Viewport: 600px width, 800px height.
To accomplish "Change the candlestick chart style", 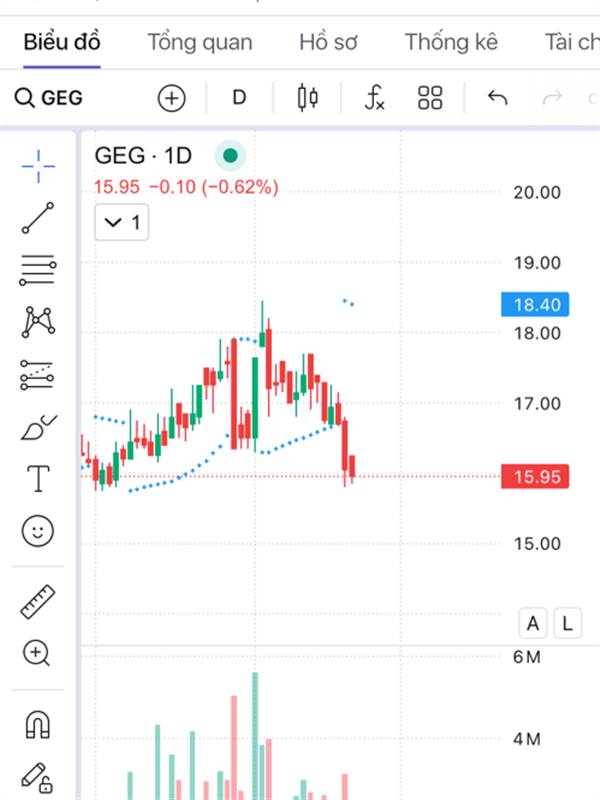I will click(308, 97).
